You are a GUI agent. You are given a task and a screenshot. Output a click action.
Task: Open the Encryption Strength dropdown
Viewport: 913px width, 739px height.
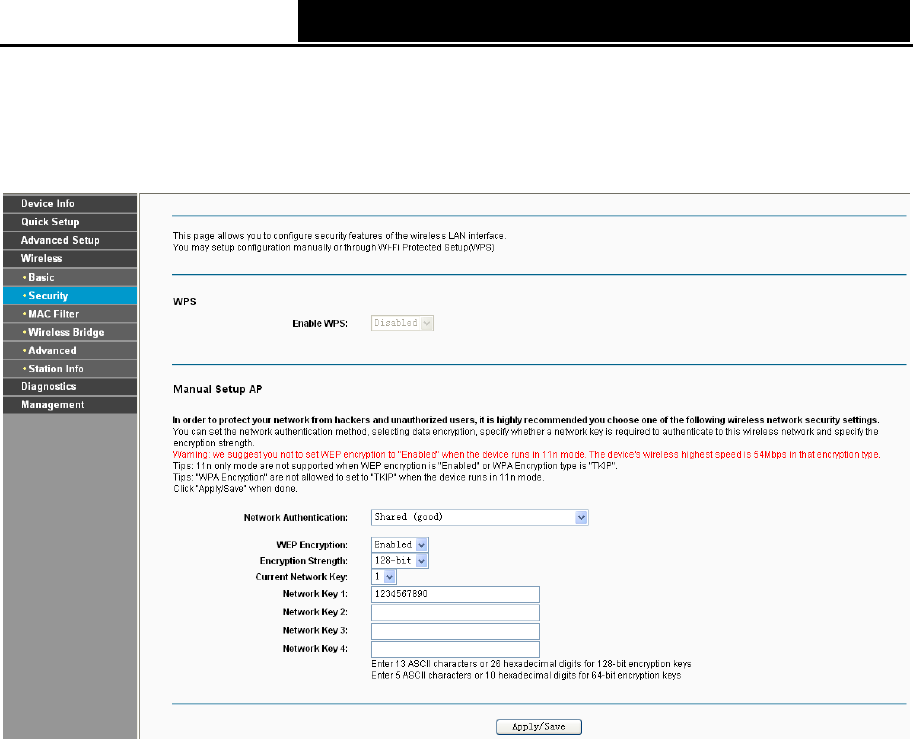coord(399,561)
